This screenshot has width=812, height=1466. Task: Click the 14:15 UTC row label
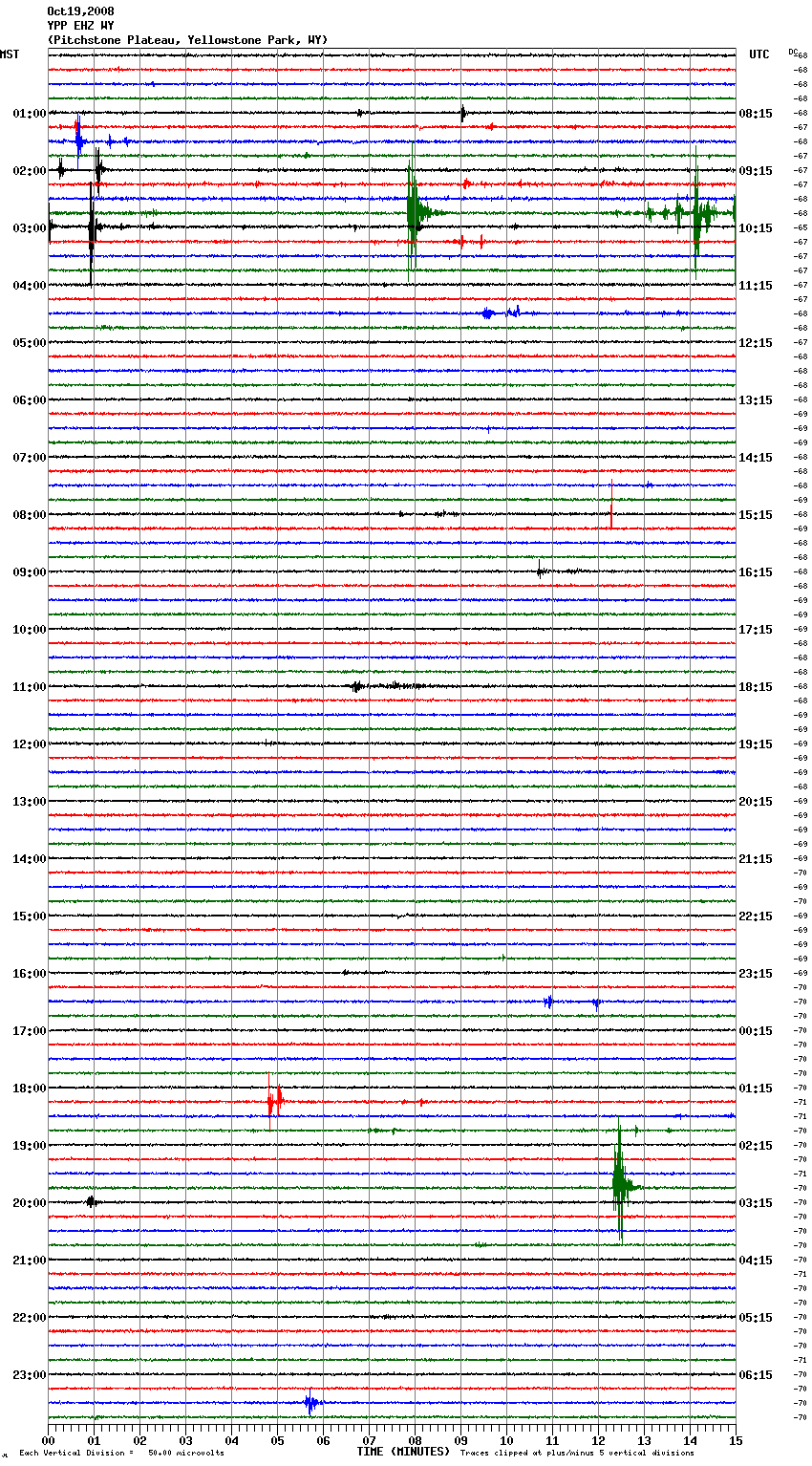(756, 458)
